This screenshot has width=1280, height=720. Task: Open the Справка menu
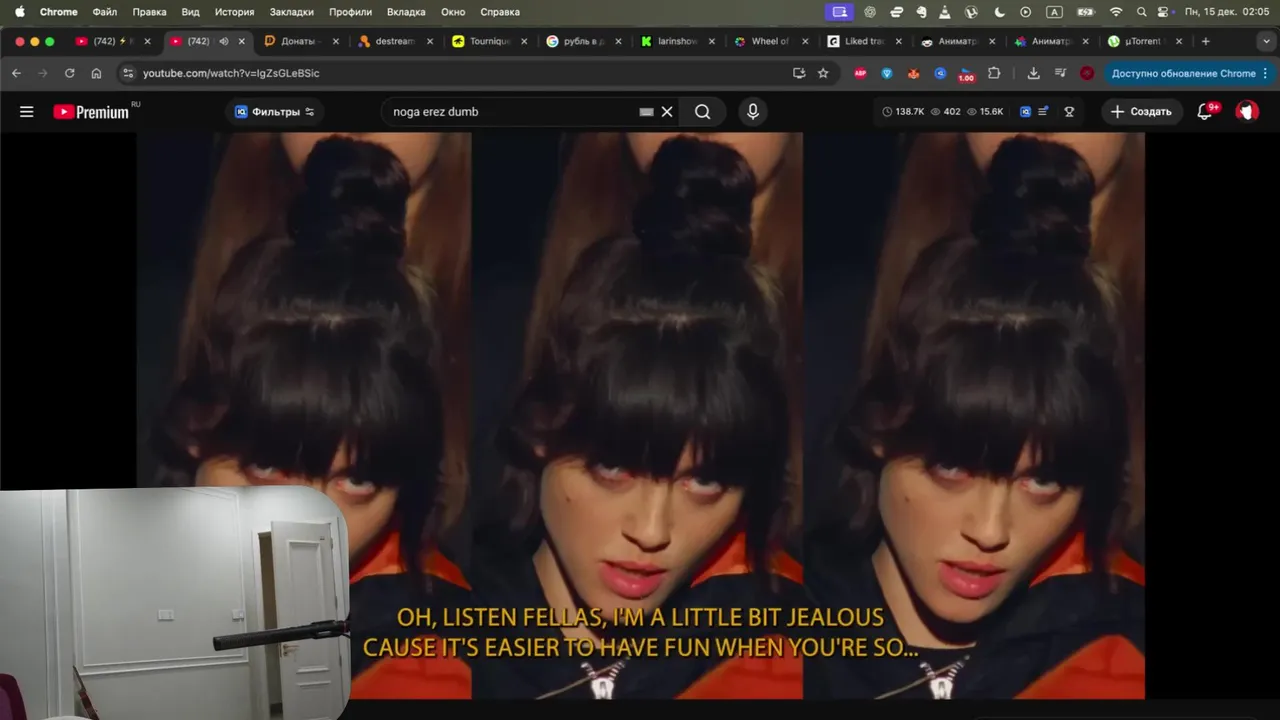pyautogui.click(x=500, y=12)
